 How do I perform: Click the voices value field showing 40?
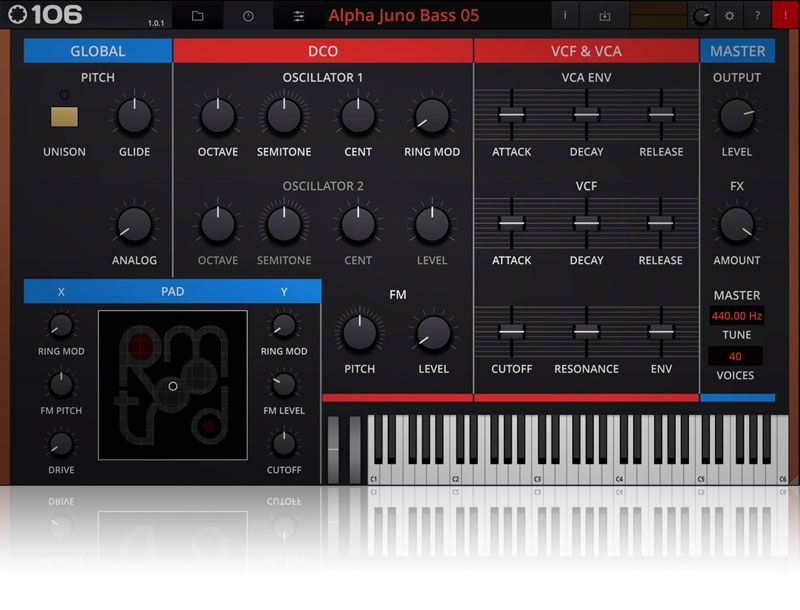pyautogui.click(x=736, y=356)
